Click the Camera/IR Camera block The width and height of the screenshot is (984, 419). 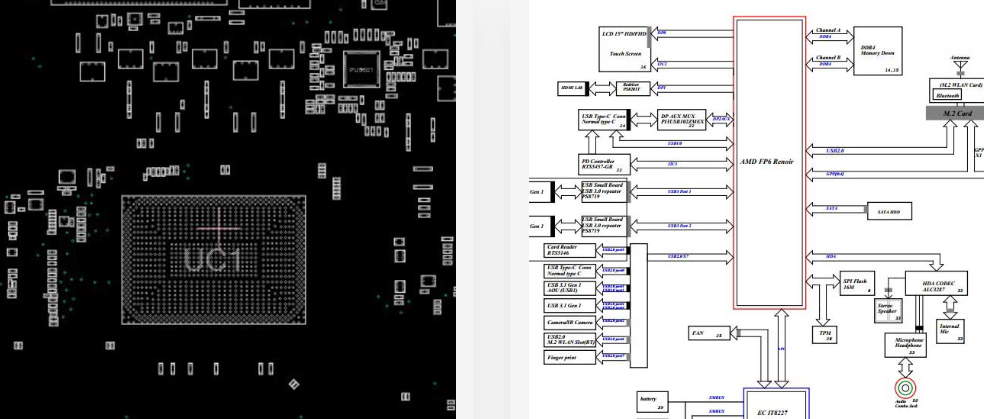[569, 322]
